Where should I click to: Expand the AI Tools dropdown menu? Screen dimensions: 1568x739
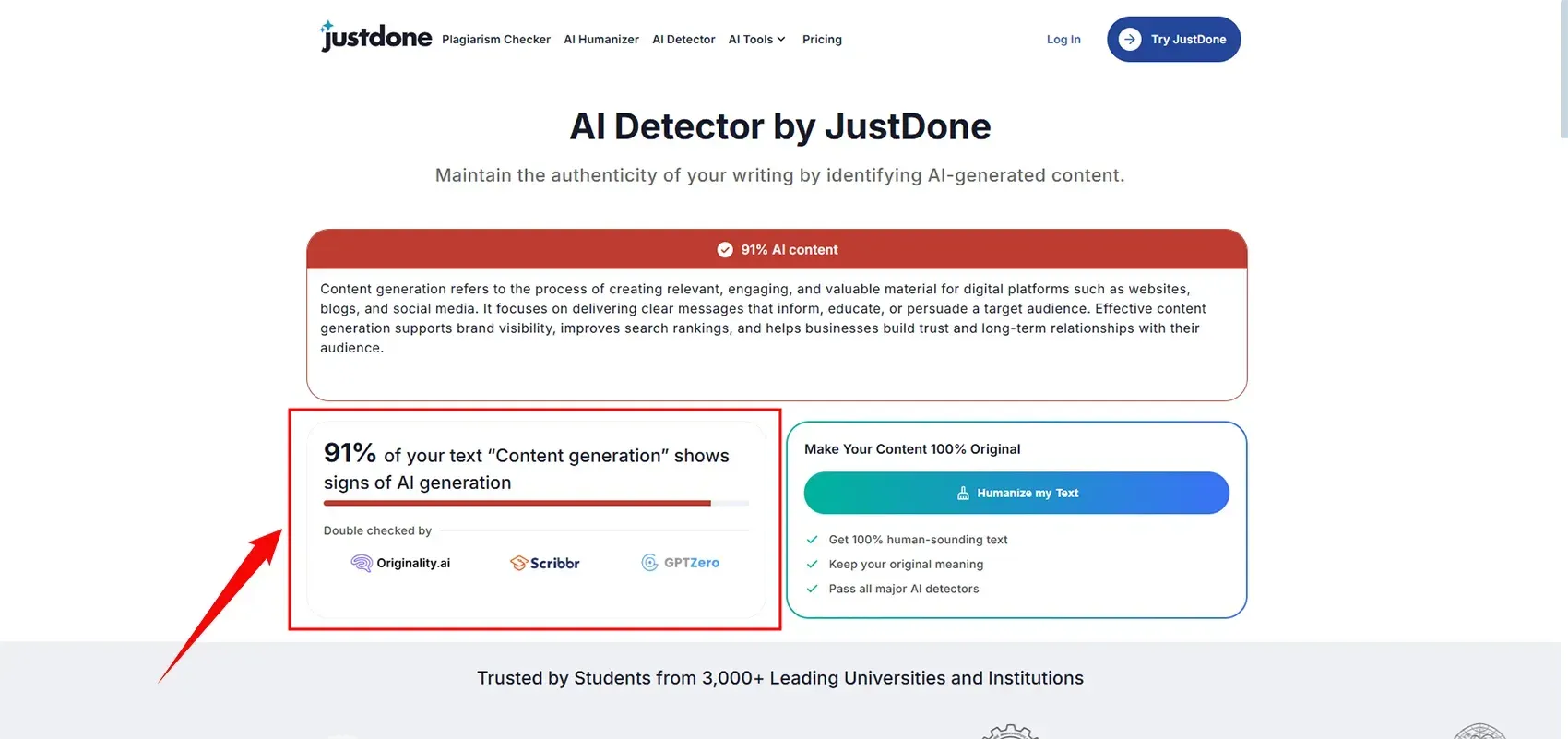click(756, 40)
